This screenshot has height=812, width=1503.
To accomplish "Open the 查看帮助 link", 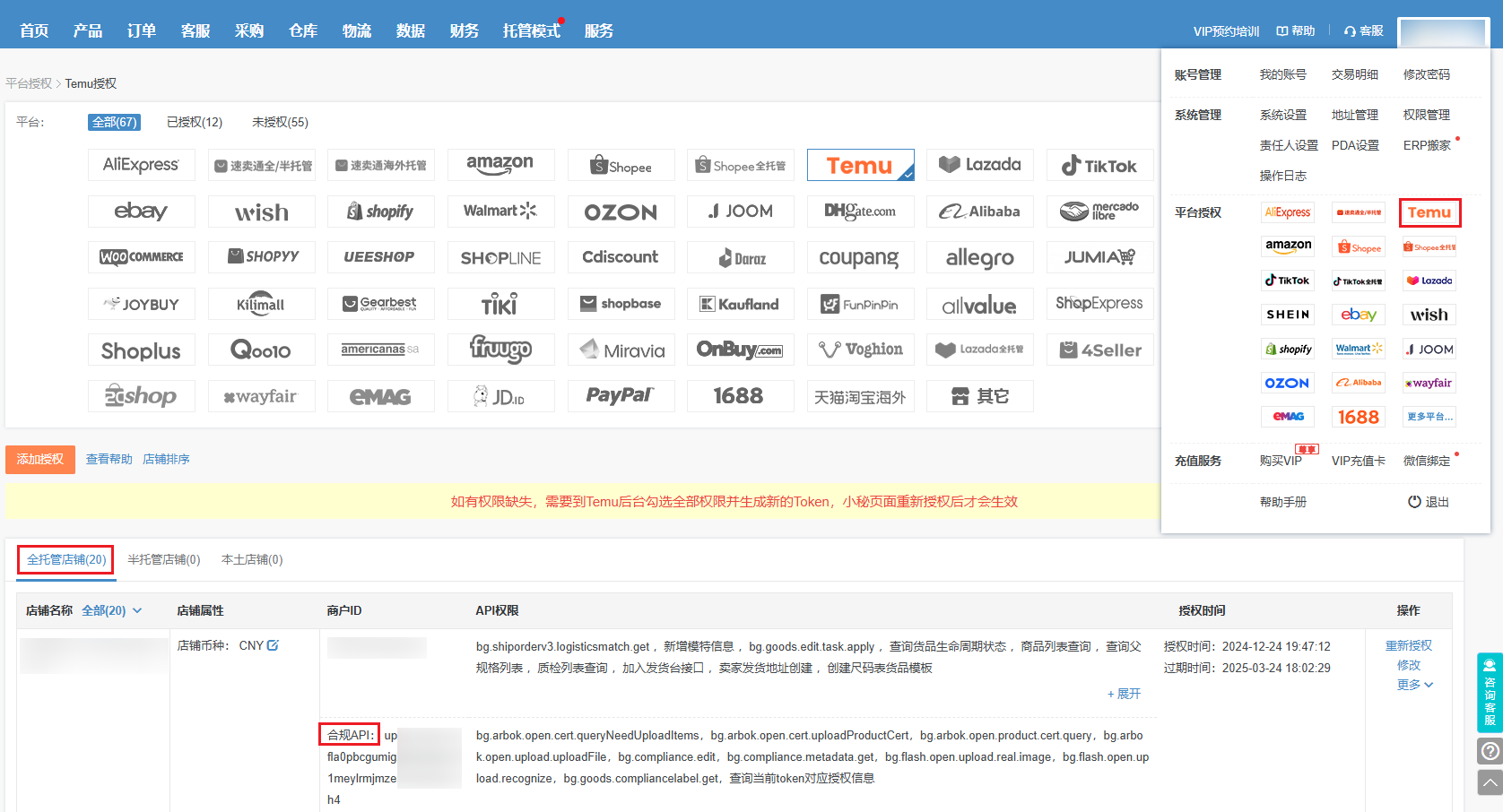I will (109, 459).
